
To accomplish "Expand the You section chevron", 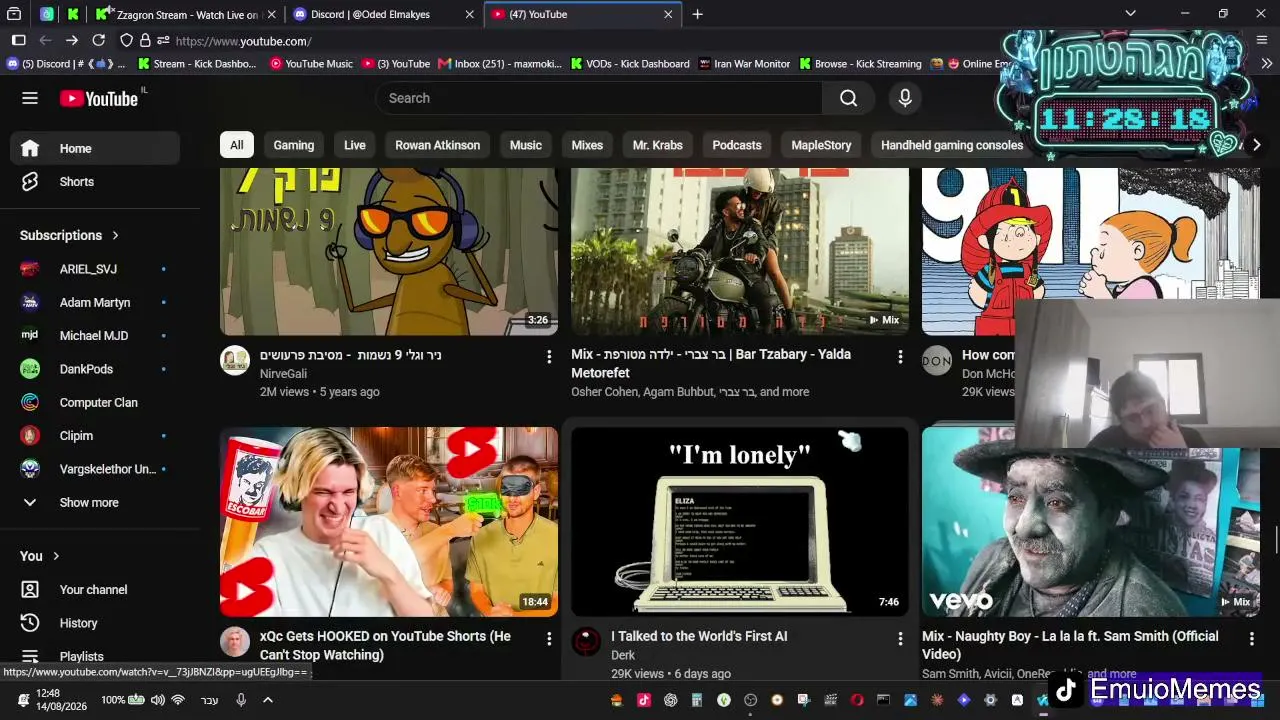I will point(56,556).
